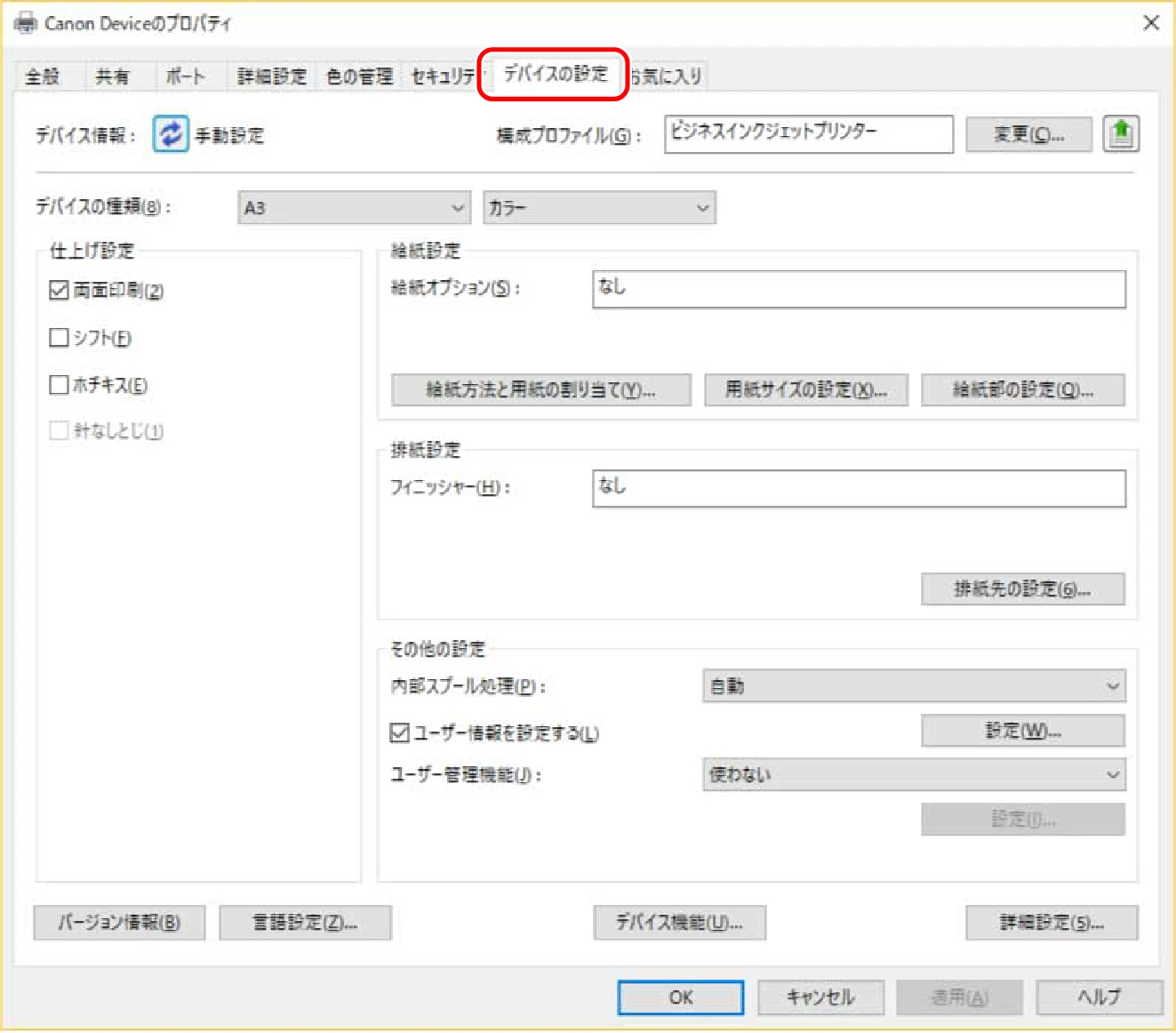Screen dimensions: 1176x1033
Task: Click the bottom 詳細設定(S) button
Action: pyautogui.click(x=1052, y=923)
